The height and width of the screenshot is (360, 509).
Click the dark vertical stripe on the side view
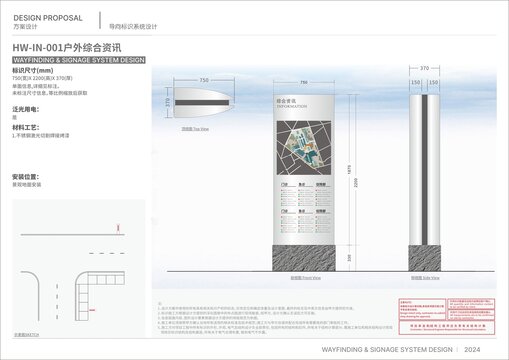(x=425, y=170)
